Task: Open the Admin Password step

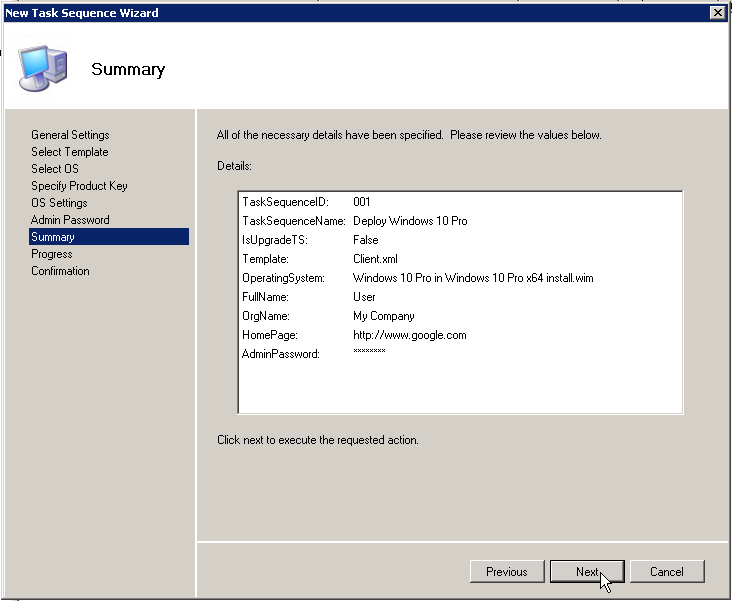Action: click(x=70, y=220)
